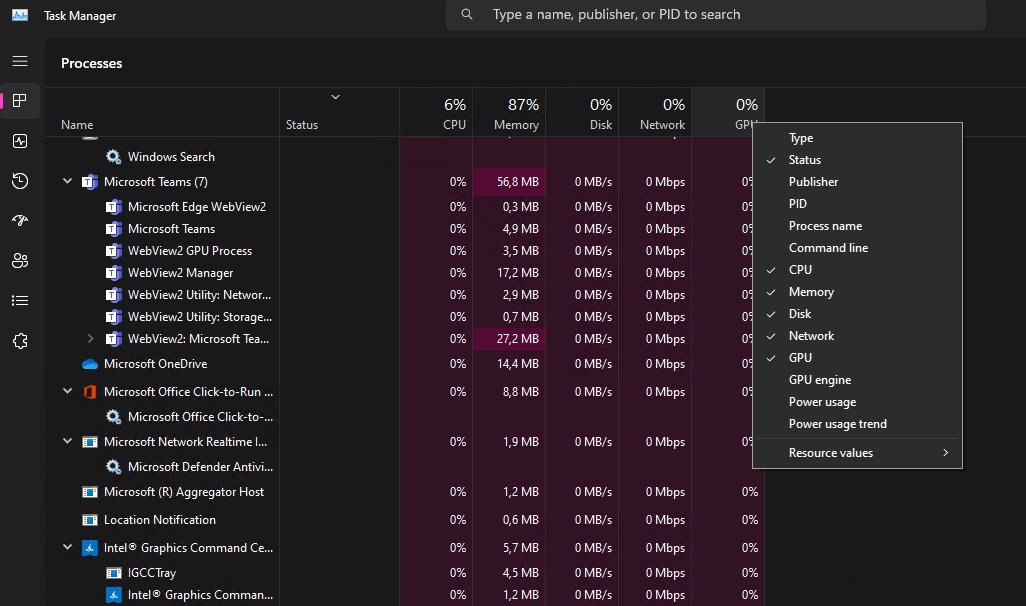
Task: Click the Microsoft Office Click-to-Run Office icon
Action: [x=90, y=392]
